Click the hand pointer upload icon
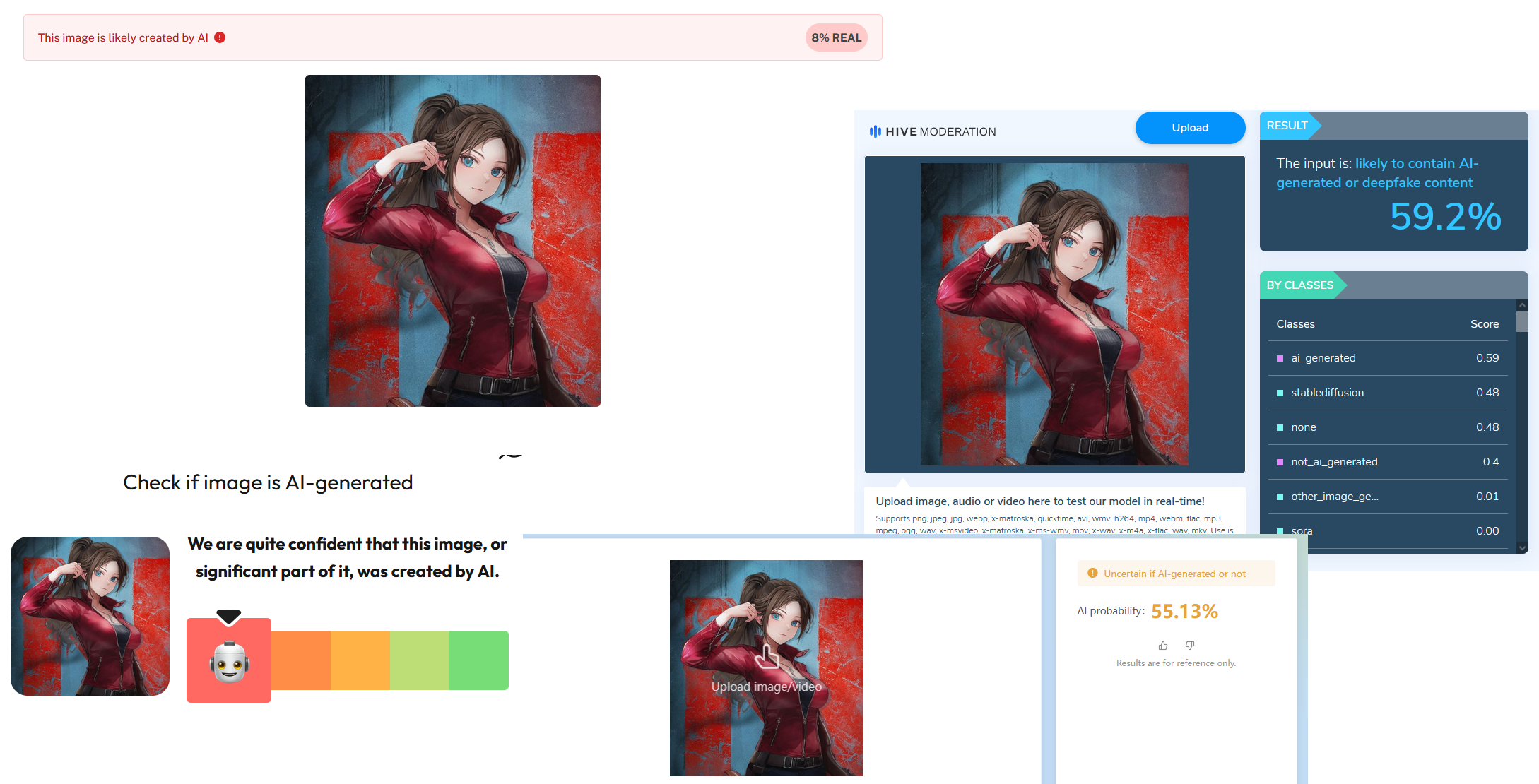This screenshot has width=1539, height=784. pos(767,656)
